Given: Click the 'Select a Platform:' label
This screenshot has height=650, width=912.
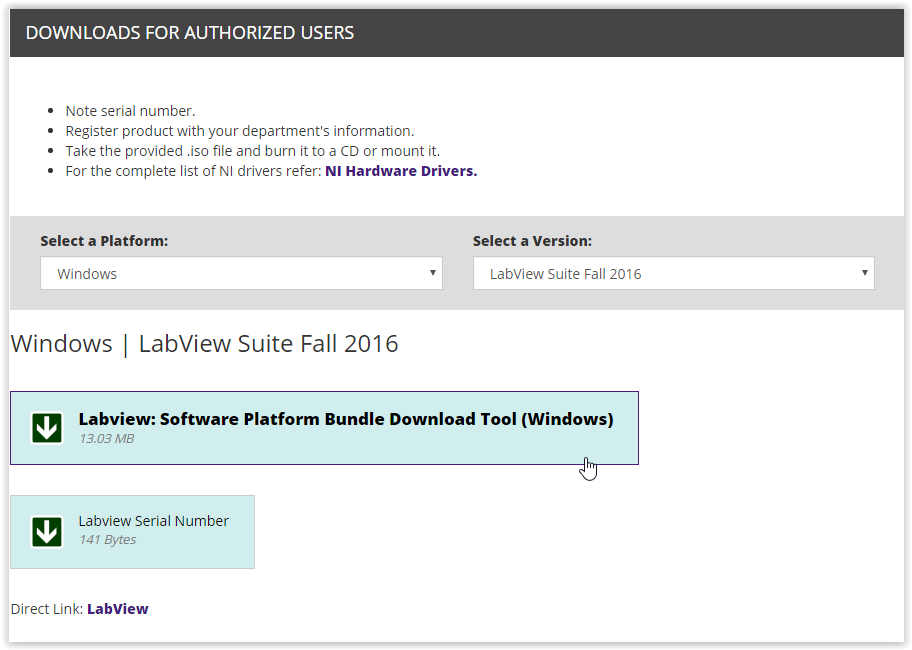Looking at the screenshot, I should coord(104,241).
